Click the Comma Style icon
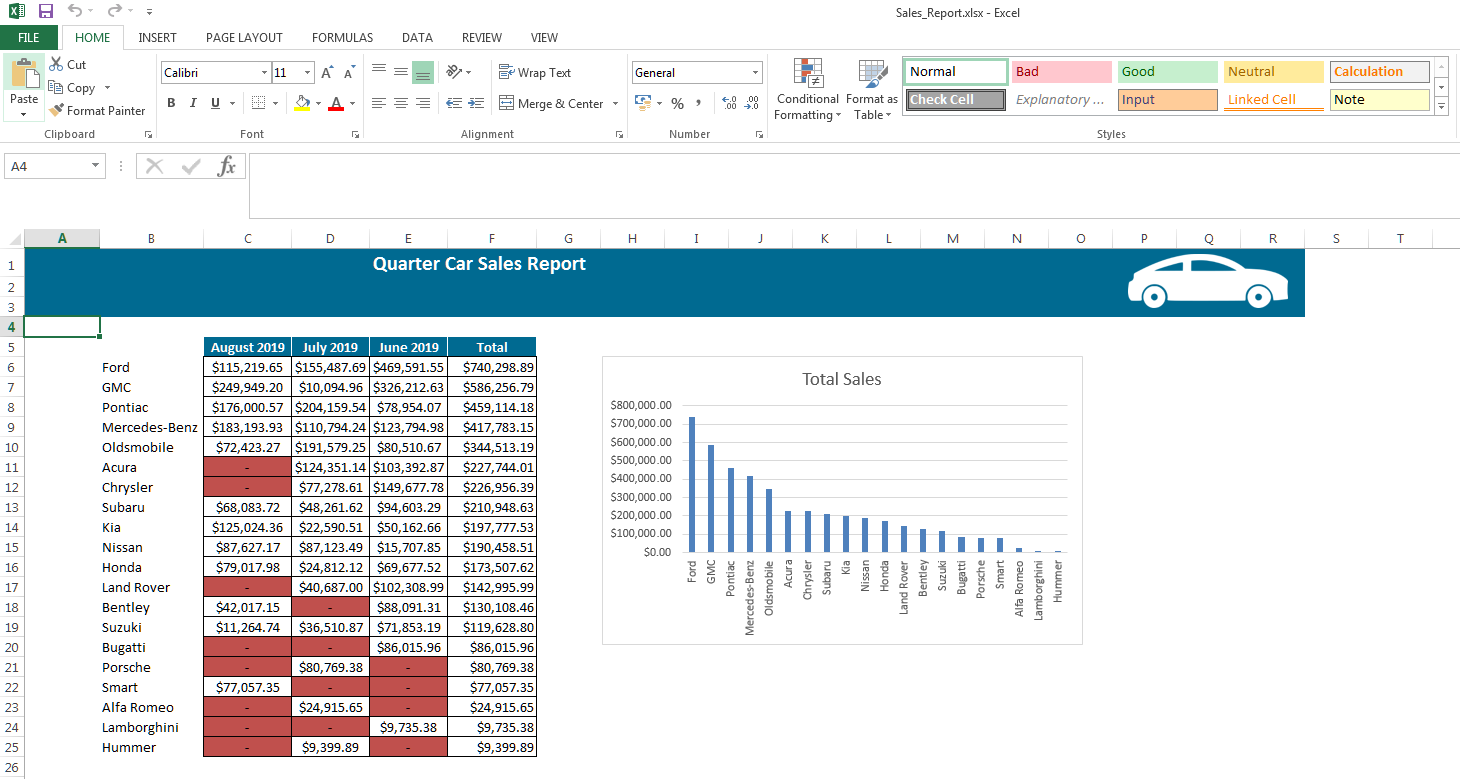The height and width of the screenshot is (779, 1460). click(x=698, y=102)
